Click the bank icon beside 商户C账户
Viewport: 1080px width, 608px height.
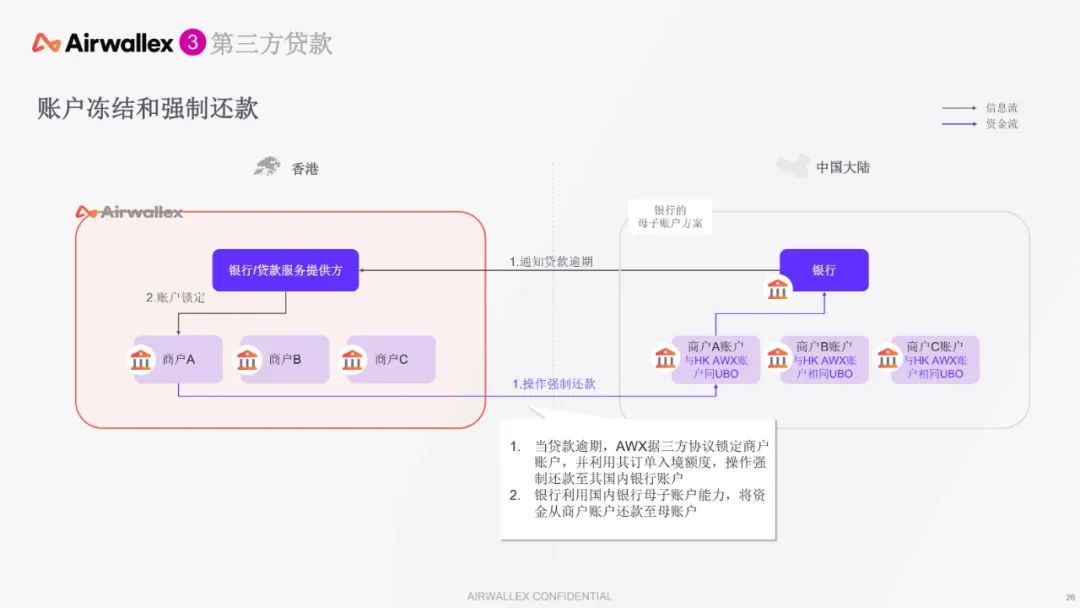(887, 358)
